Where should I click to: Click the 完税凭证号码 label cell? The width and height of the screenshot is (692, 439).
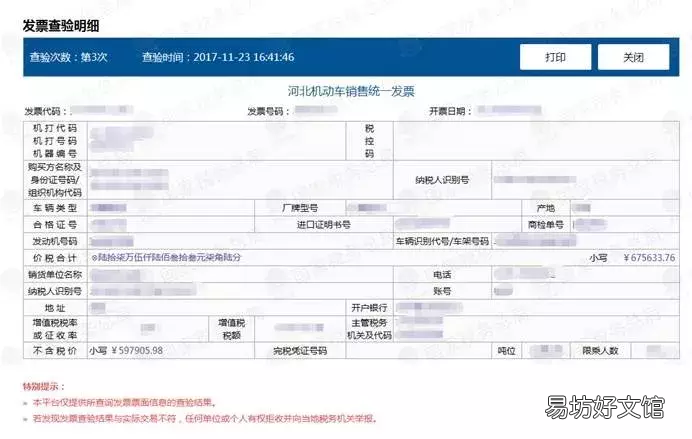300,351
